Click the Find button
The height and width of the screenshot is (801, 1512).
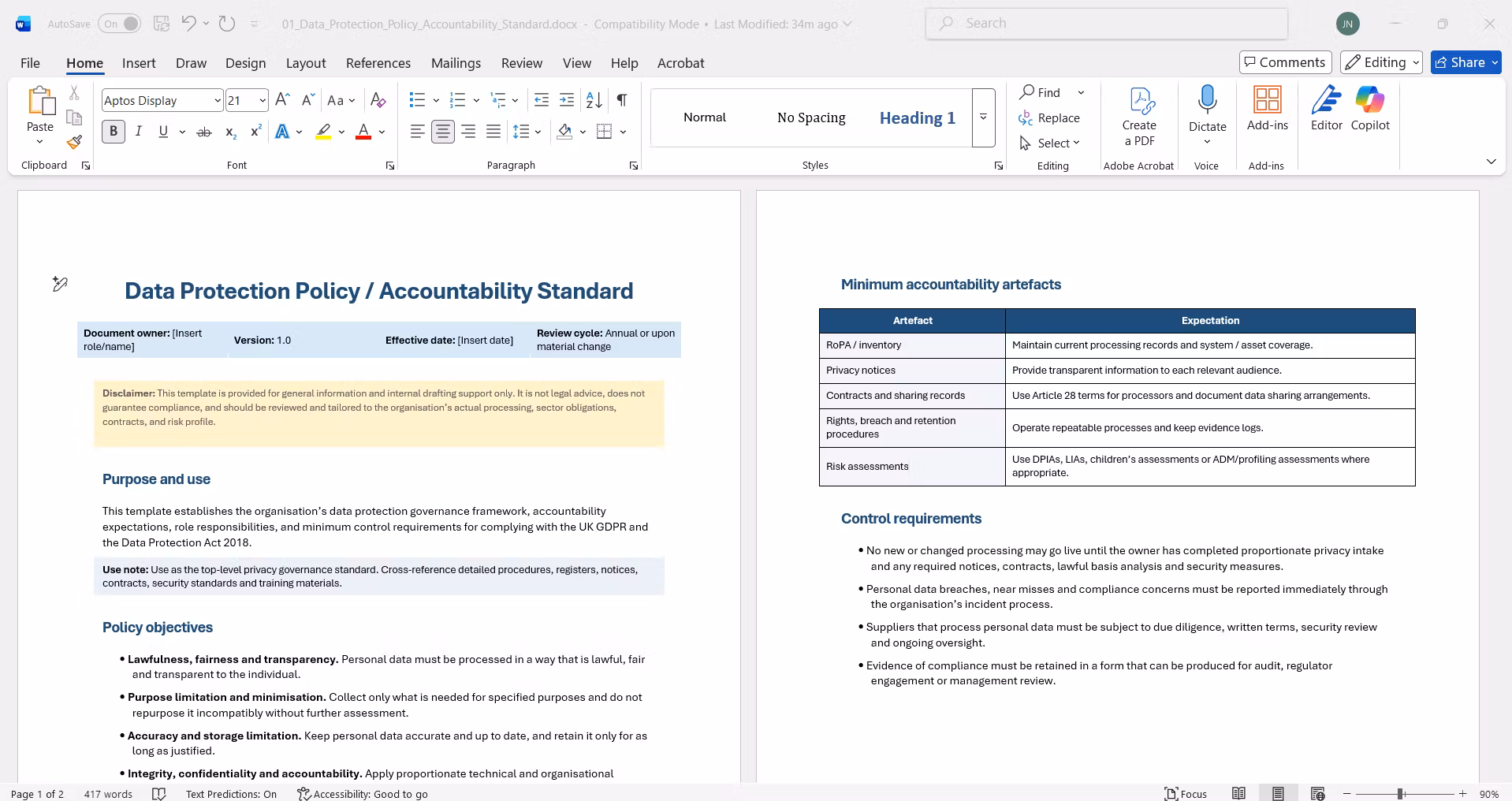point(1041,92)
